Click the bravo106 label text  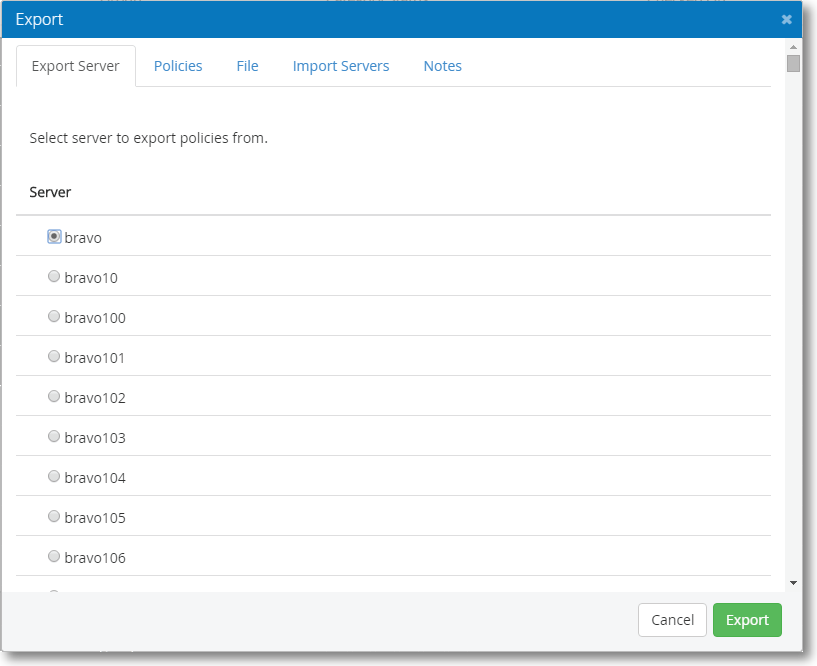[x=95, y=558]
